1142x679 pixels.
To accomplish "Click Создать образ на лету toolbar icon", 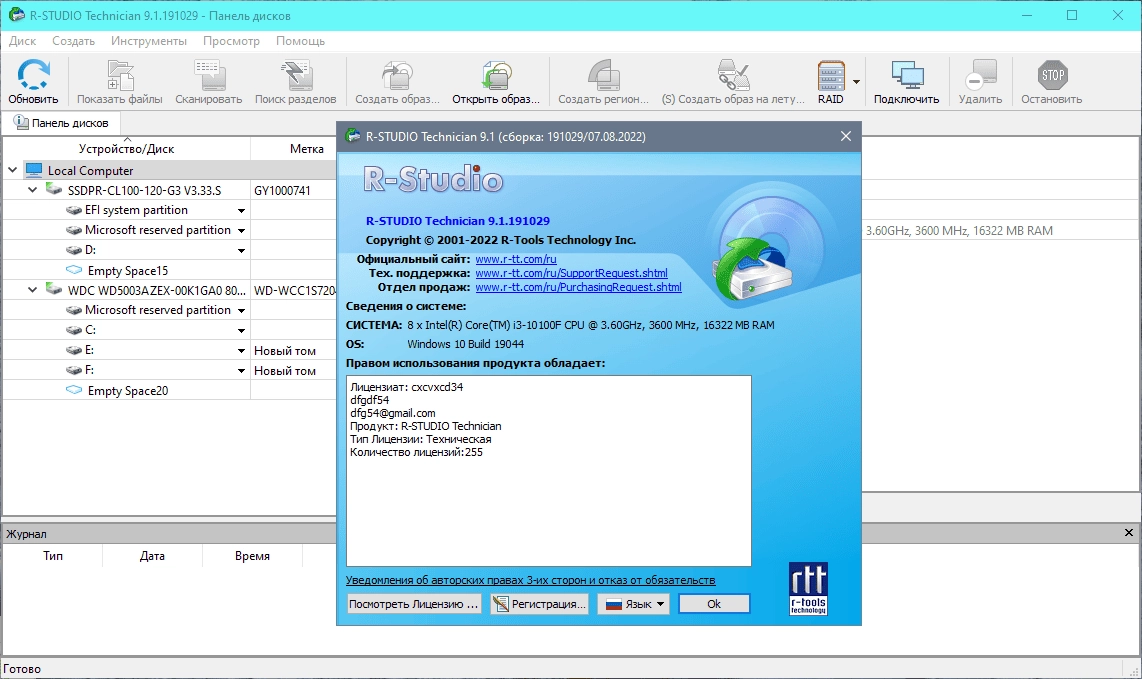I will tap(733, 75).
